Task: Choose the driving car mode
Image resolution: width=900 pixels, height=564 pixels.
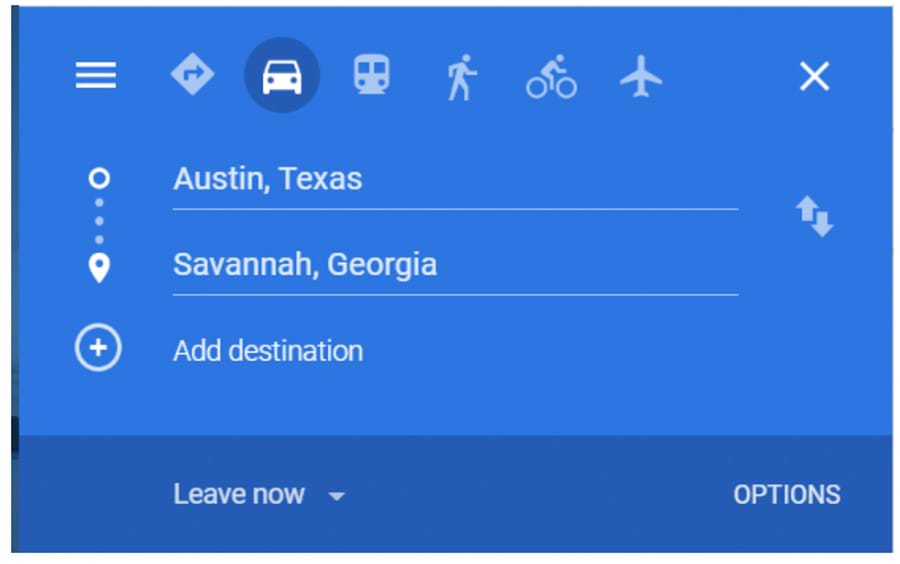Action: tap(282, 76)
